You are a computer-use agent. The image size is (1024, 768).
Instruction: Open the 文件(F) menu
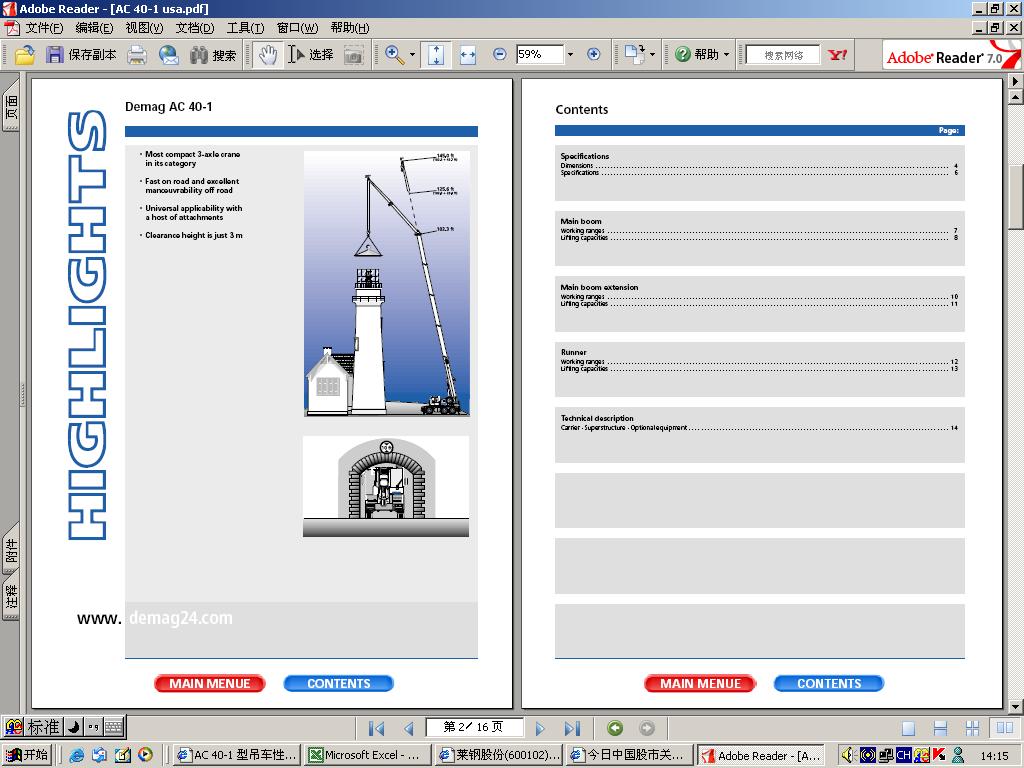[x=44, y=28]
